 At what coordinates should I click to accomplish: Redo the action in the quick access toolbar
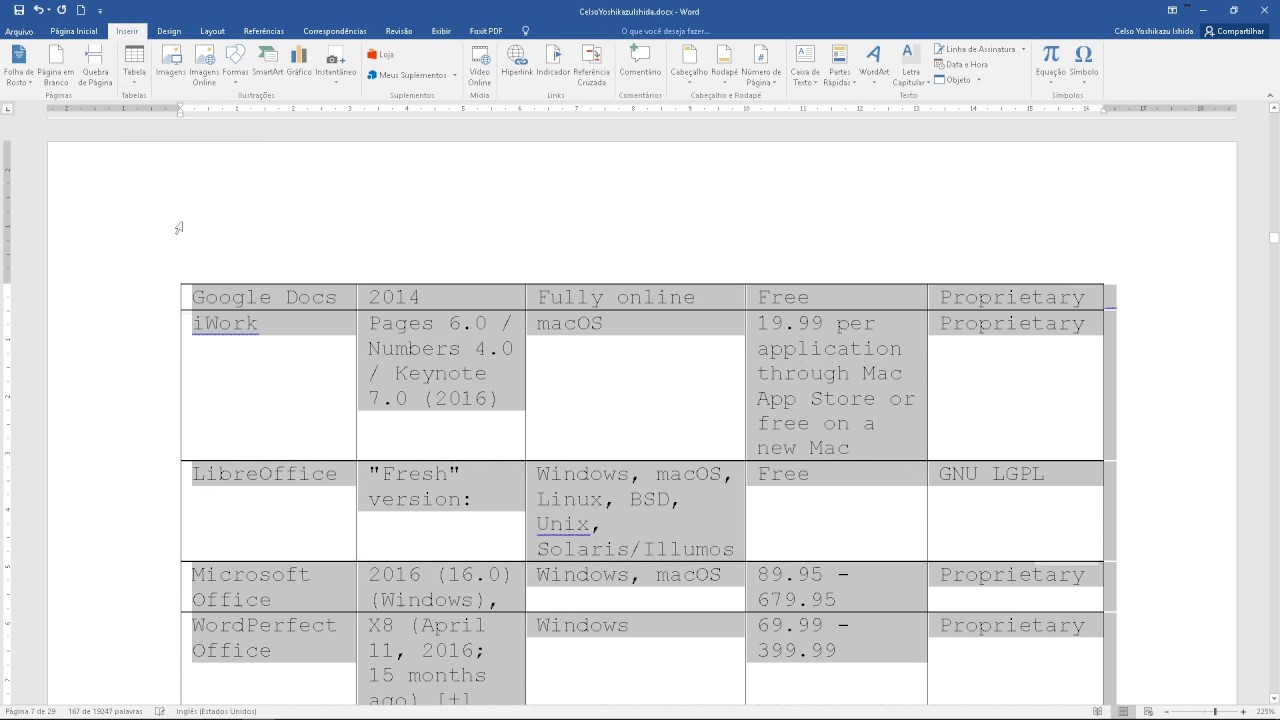coord(62,10)
